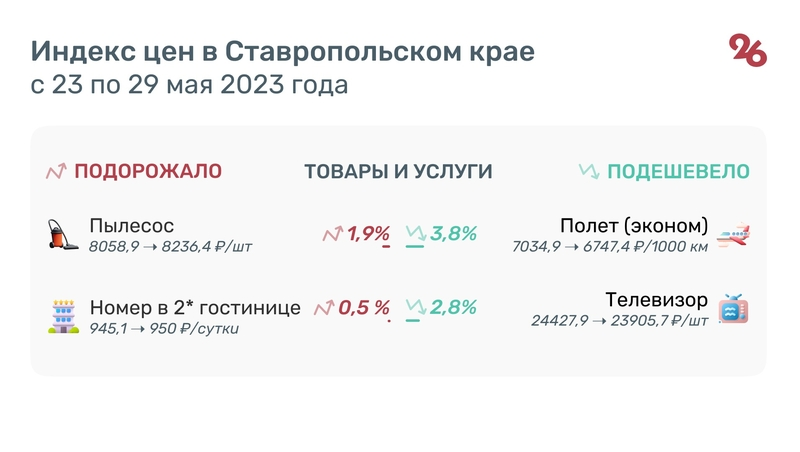Click the Пылесос item label
This screenshot has width=800, height=452.
(131, 225)
